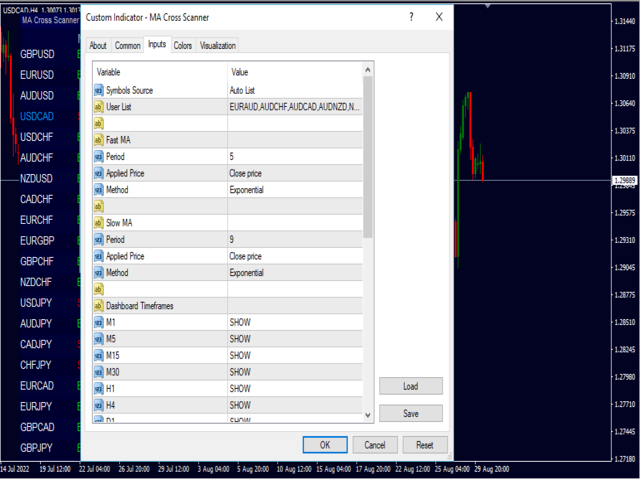Click the question mark help icon in dialog title

411,17
